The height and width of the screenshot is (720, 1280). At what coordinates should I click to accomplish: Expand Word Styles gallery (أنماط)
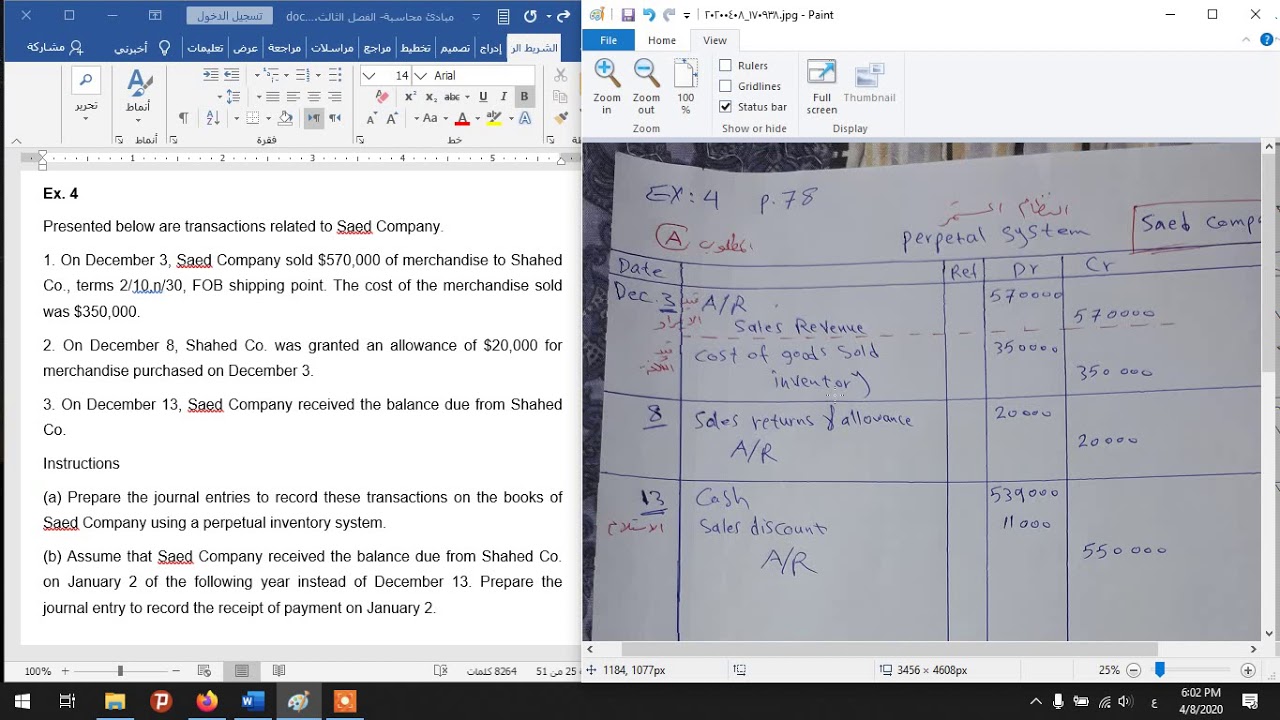point(138,94)
